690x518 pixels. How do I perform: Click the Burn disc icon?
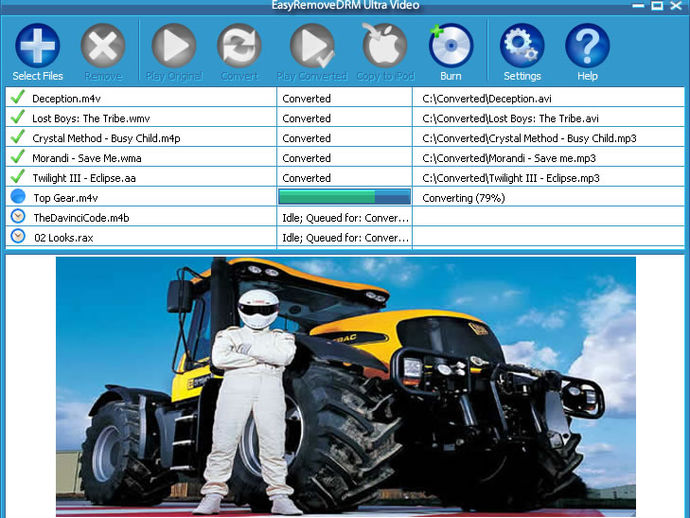pos(451,45)
